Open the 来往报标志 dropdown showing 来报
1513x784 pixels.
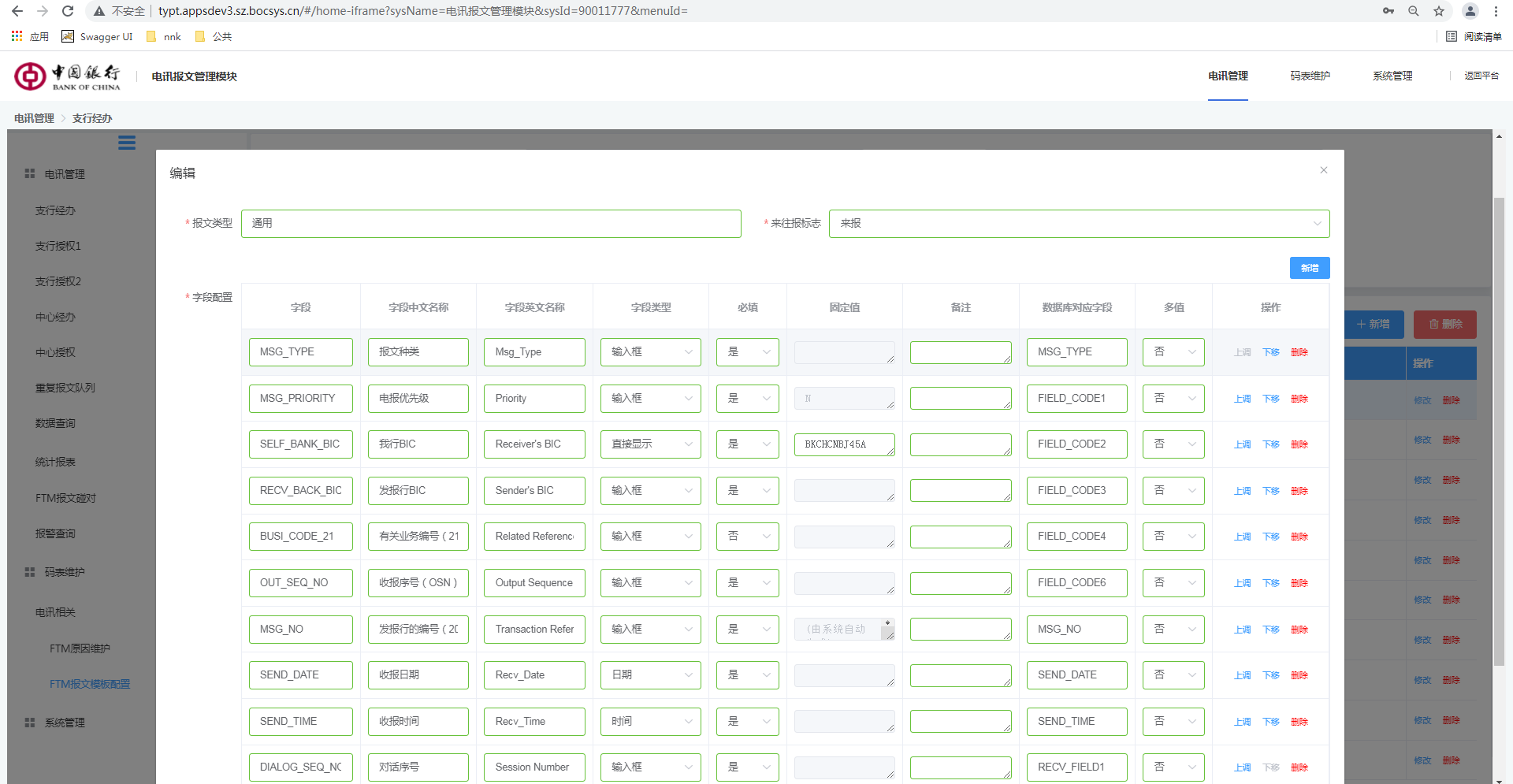point(1079,224)
